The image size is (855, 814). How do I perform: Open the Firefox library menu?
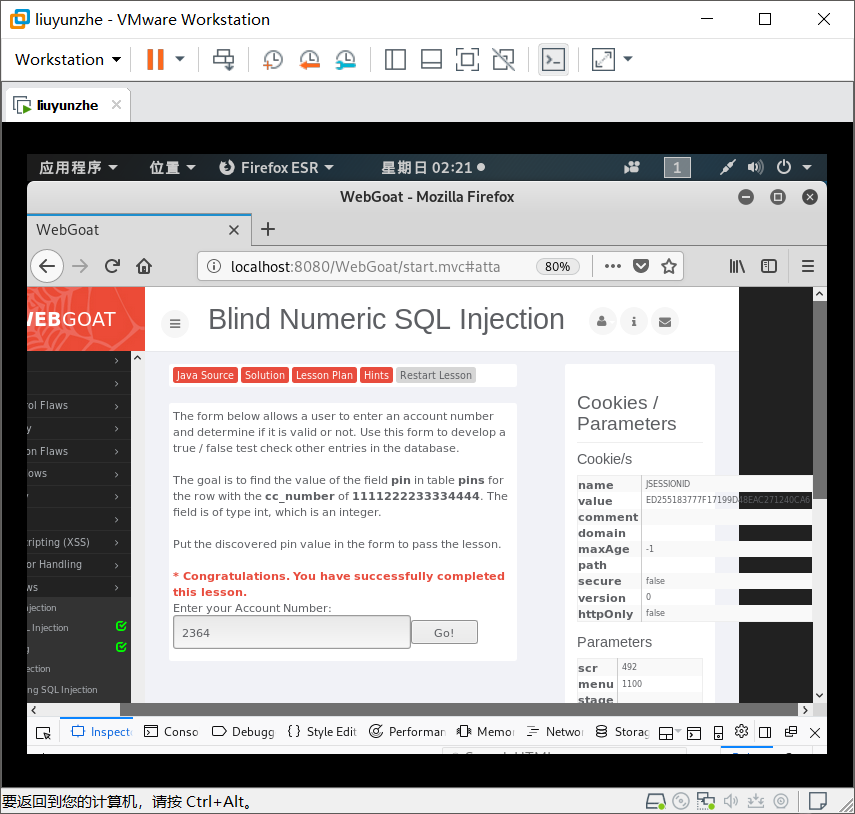737,266
